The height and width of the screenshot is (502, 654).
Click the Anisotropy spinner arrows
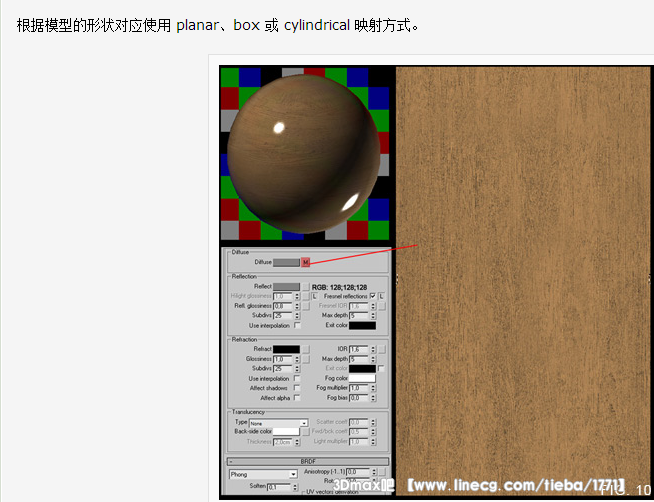[x=374, y=472]
